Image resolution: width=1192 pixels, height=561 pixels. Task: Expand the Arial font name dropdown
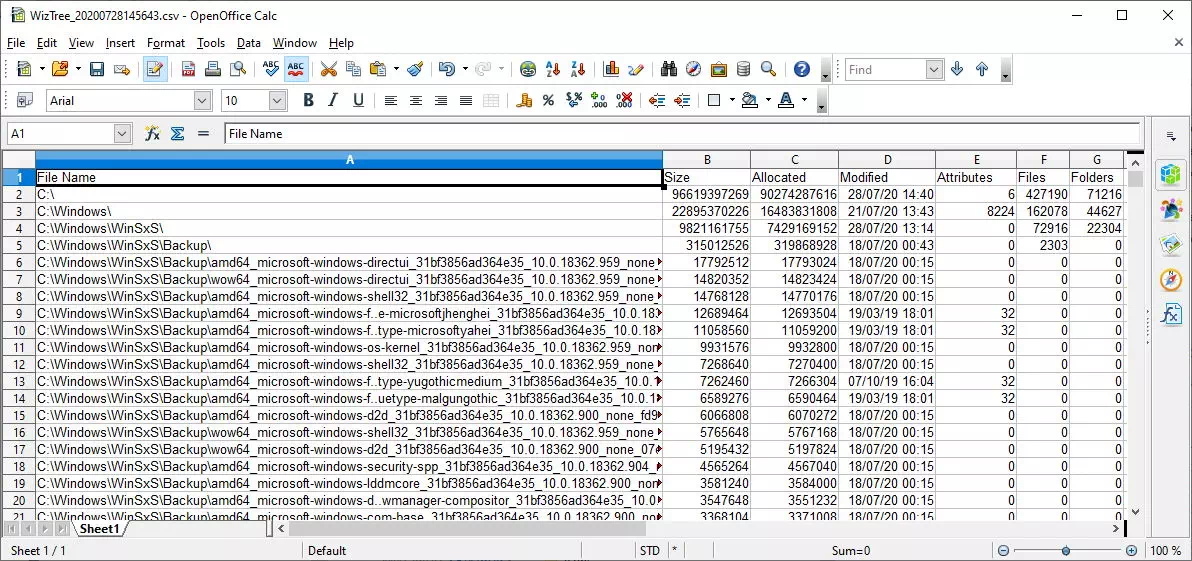click(x=202, y=100)
